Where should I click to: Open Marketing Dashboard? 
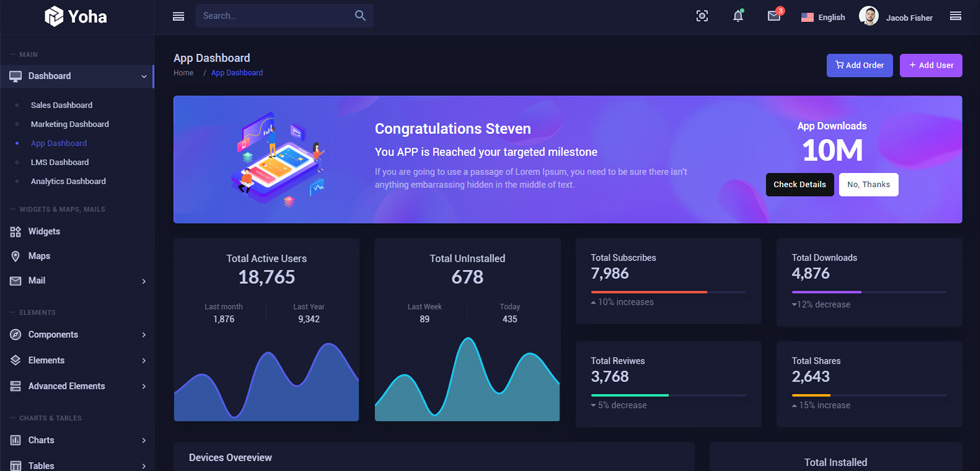[69, 124]
